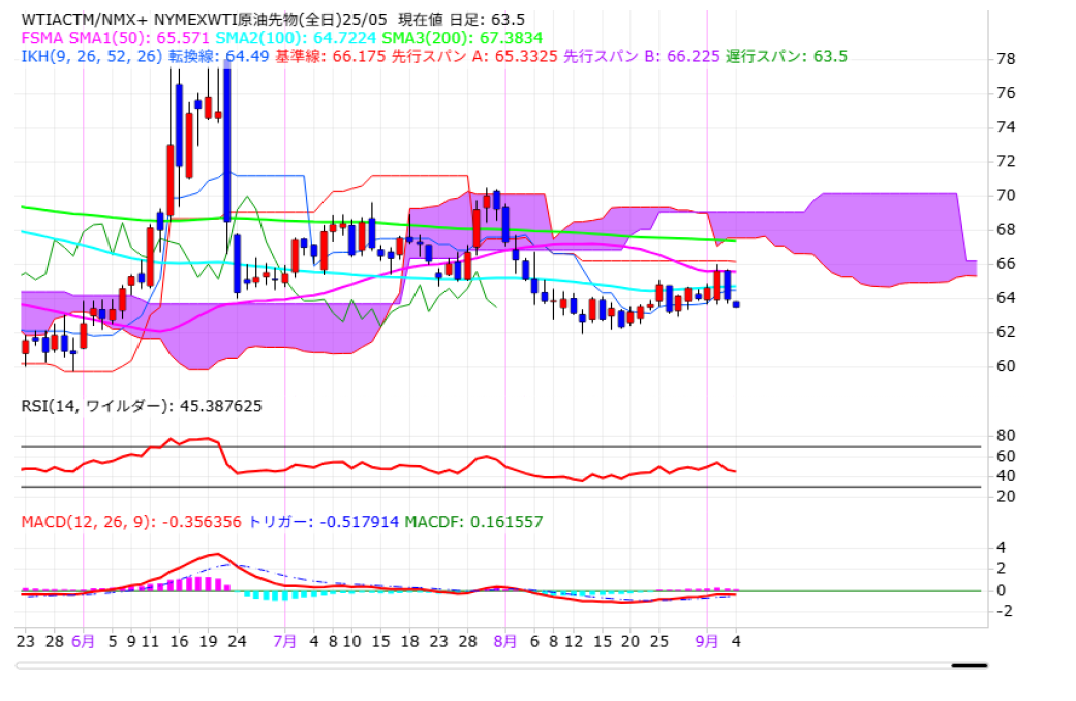The image size is (1076, 701).
Task: Click the MACD axis label -2
Action: click(x=1003, y=611)
